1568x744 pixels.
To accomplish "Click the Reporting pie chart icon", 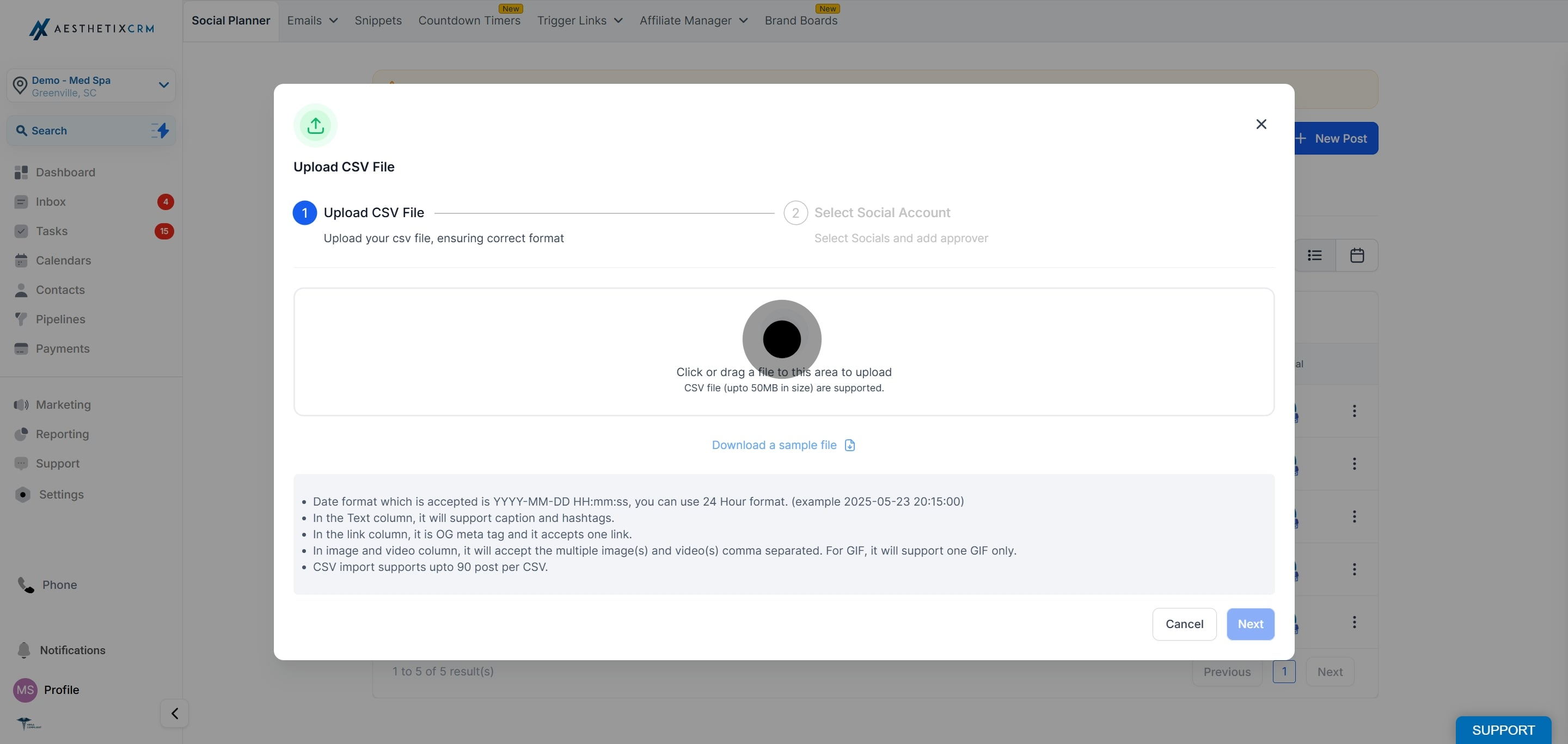I will click(x=21, y=434).
